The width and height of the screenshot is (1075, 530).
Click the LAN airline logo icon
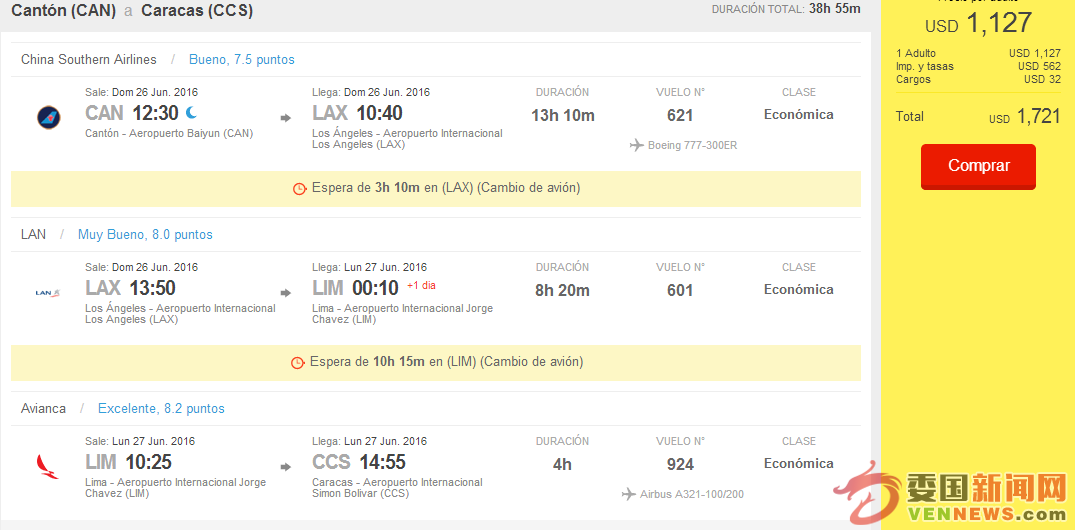(48, 293)
